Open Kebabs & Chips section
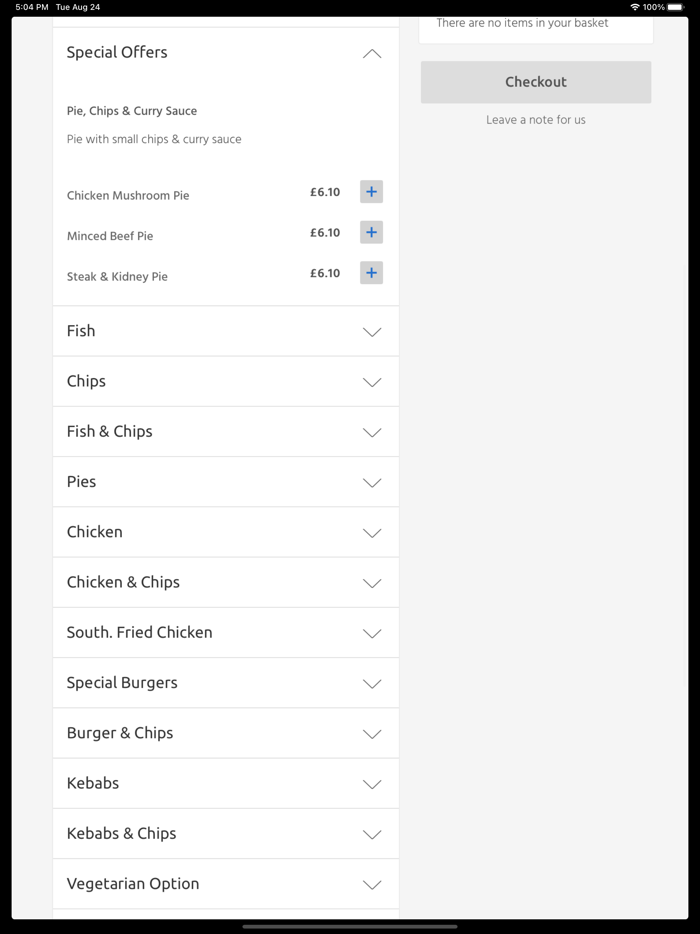This screenshot has height=934, width=700. click(371, 834)
